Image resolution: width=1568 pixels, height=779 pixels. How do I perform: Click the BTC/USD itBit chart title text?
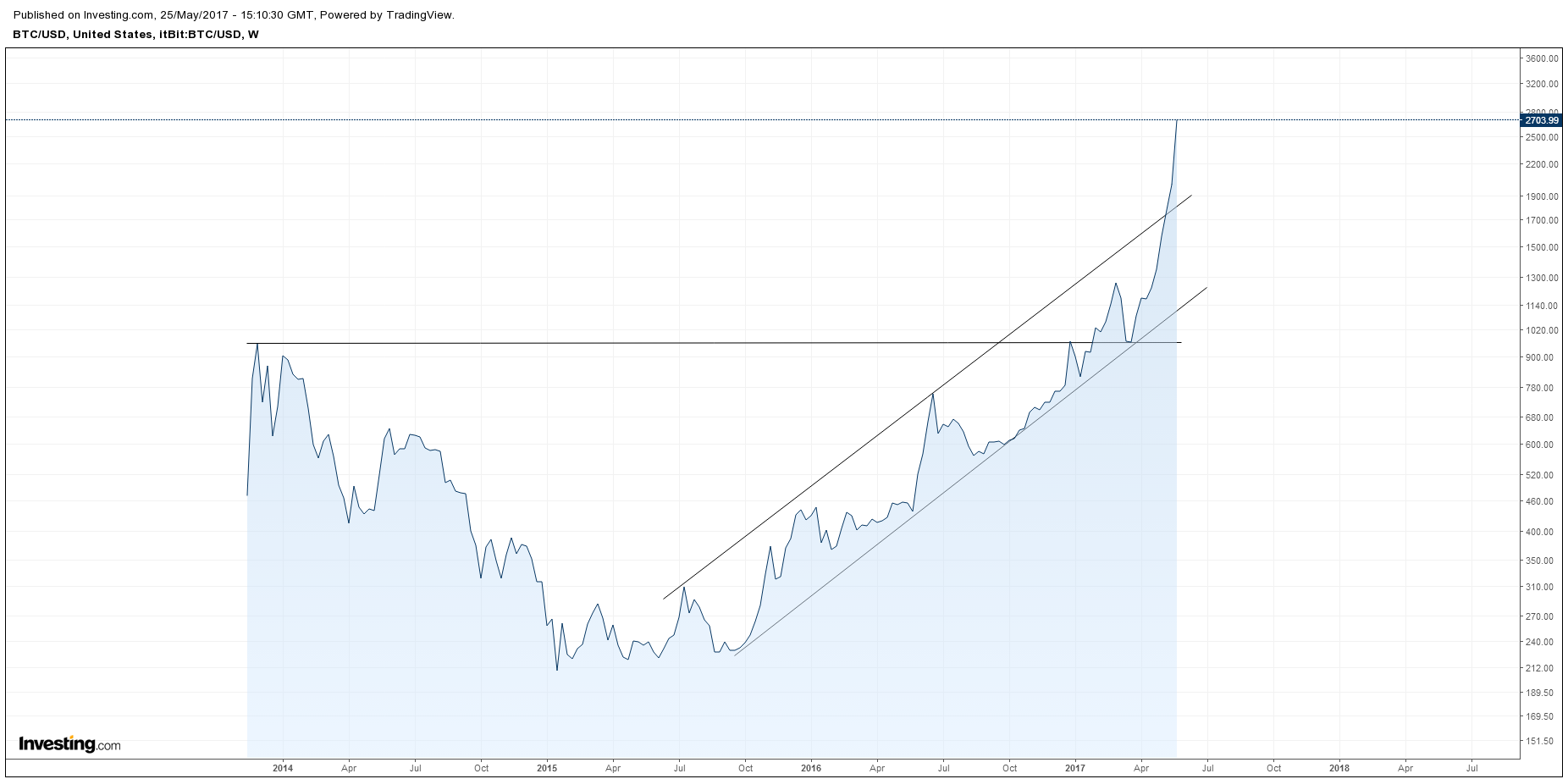coord(135,35)
